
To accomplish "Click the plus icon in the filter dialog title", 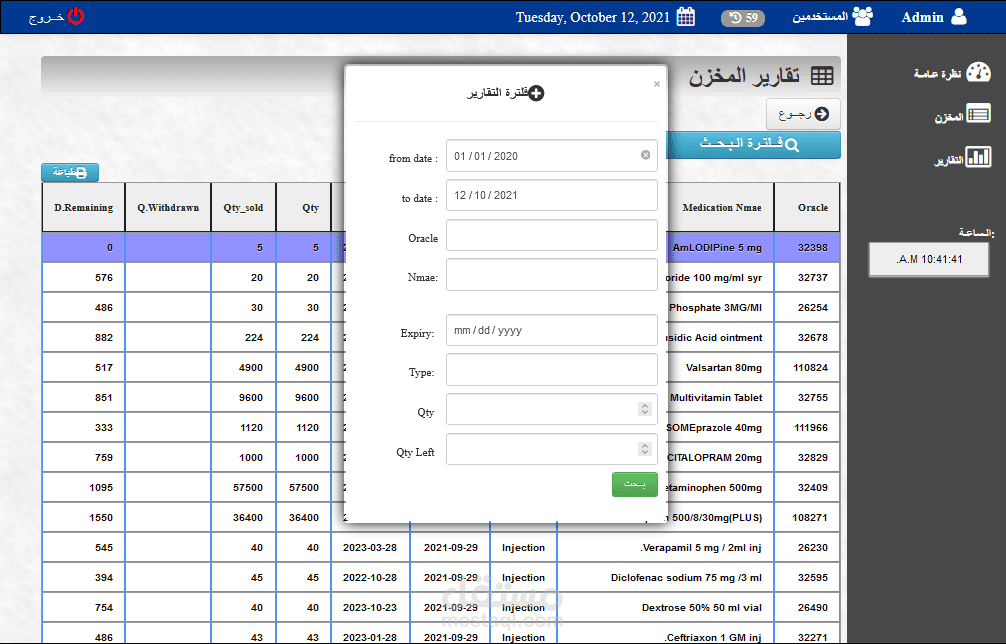I will pyautogui.click(x=536, y=93).
